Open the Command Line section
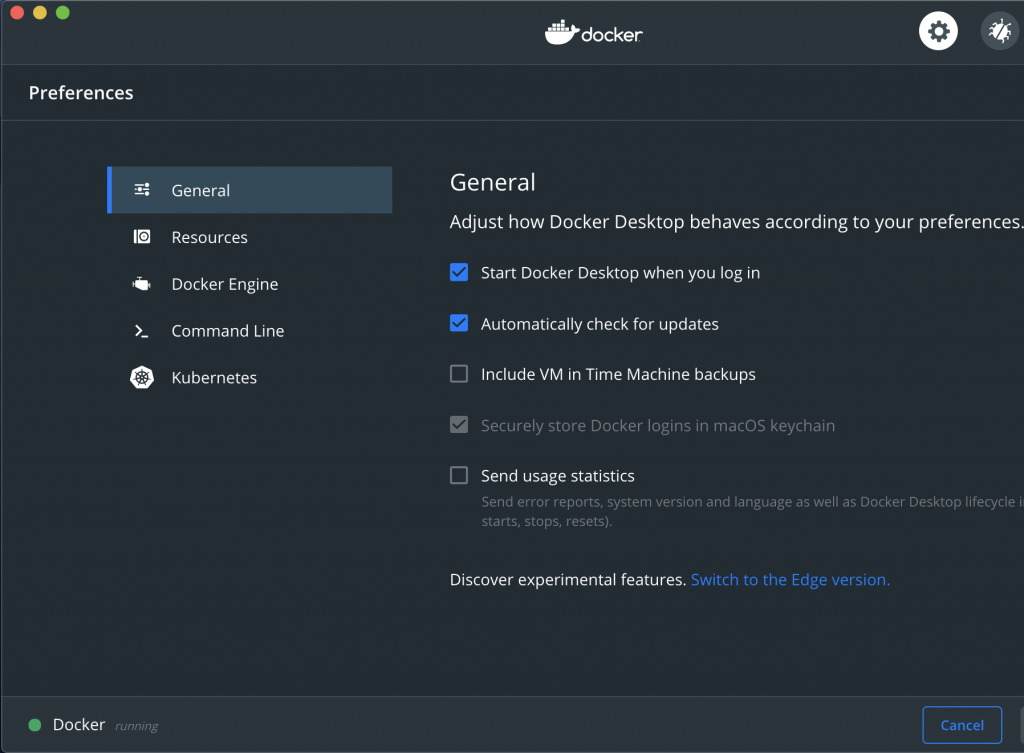Screen dimensions: 1024x753 [249, 331]
